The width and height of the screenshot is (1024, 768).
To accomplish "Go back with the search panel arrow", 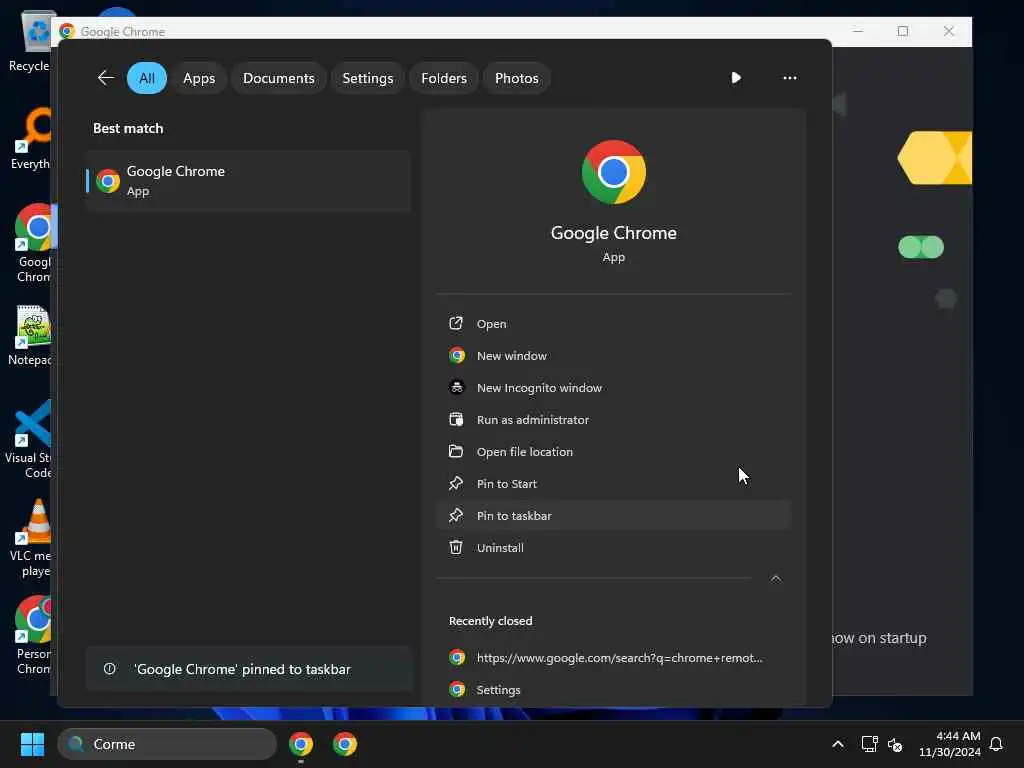I will pyautogui.click(x=106, y=78).
